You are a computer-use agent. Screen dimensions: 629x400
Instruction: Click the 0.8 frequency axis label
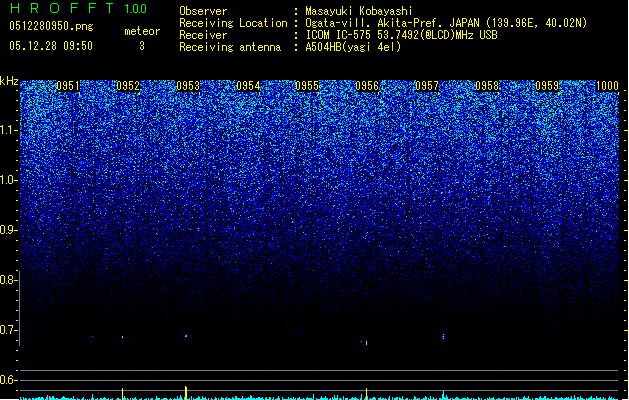(x=8, y=280)
